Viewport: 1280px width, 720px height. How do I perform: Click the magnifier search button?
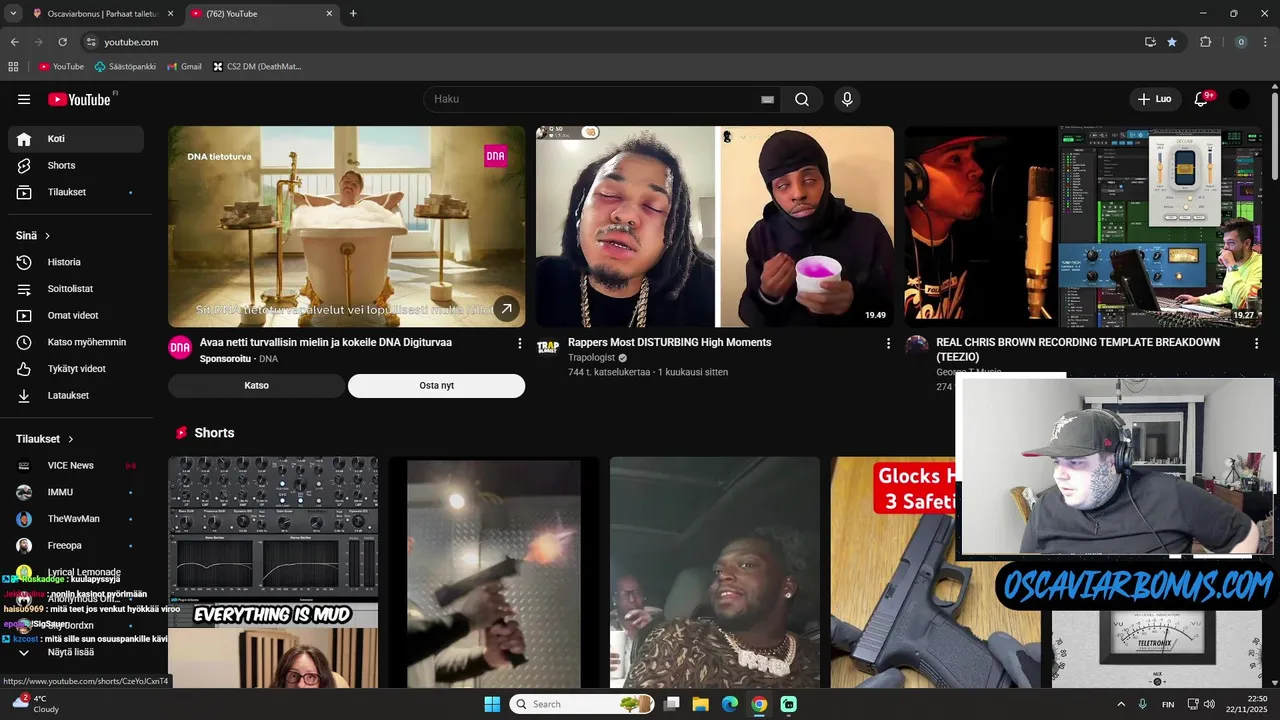point(802,99)
